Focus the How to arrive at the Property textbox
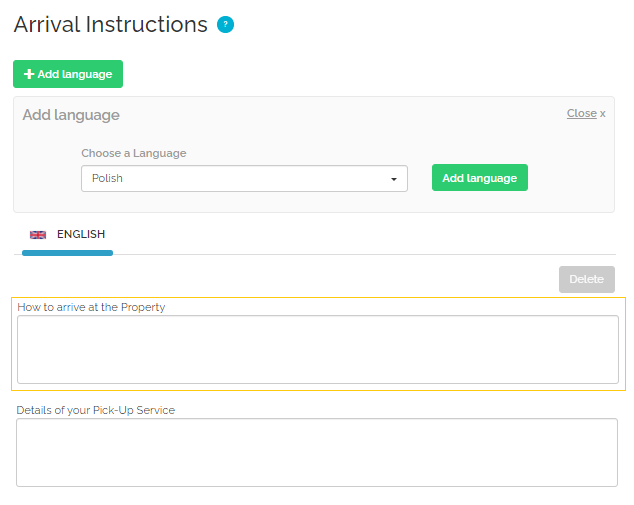Screen dimensions: 634x505 click(317, 349)
